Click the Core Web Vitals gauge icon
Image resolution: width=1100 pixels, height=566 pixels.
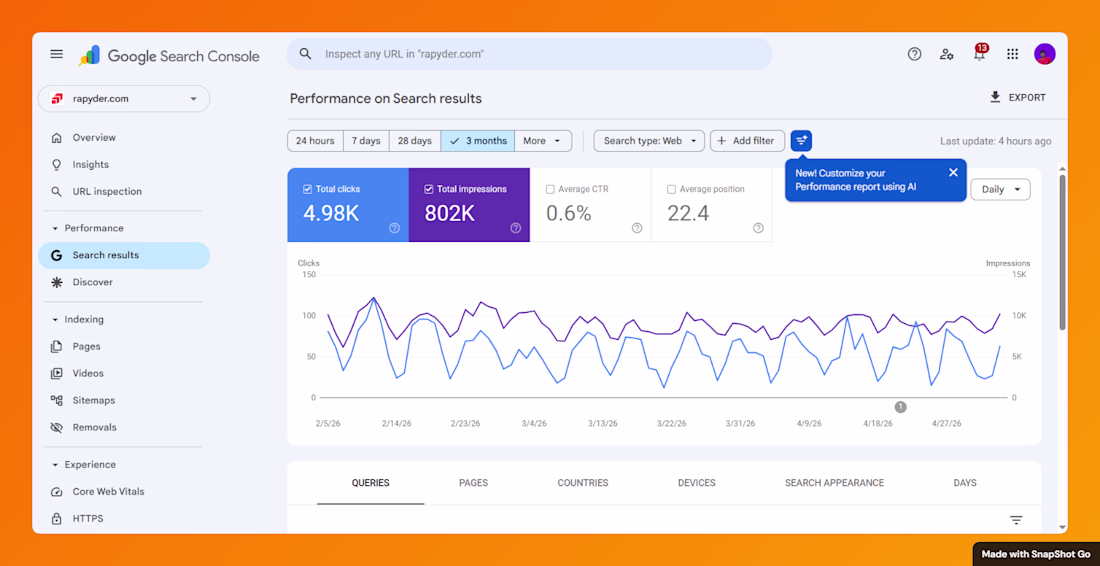pos(57,492)
